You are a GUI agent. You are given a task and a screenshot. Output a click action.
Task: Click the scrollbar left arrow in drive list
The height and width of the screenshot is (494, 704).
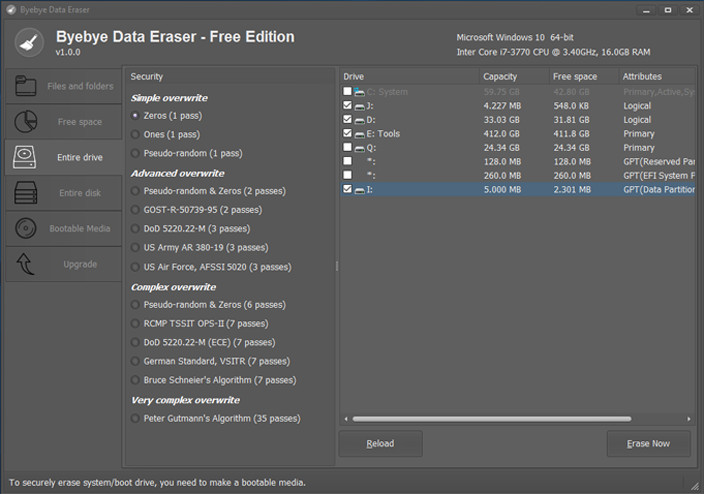(346, 419)
